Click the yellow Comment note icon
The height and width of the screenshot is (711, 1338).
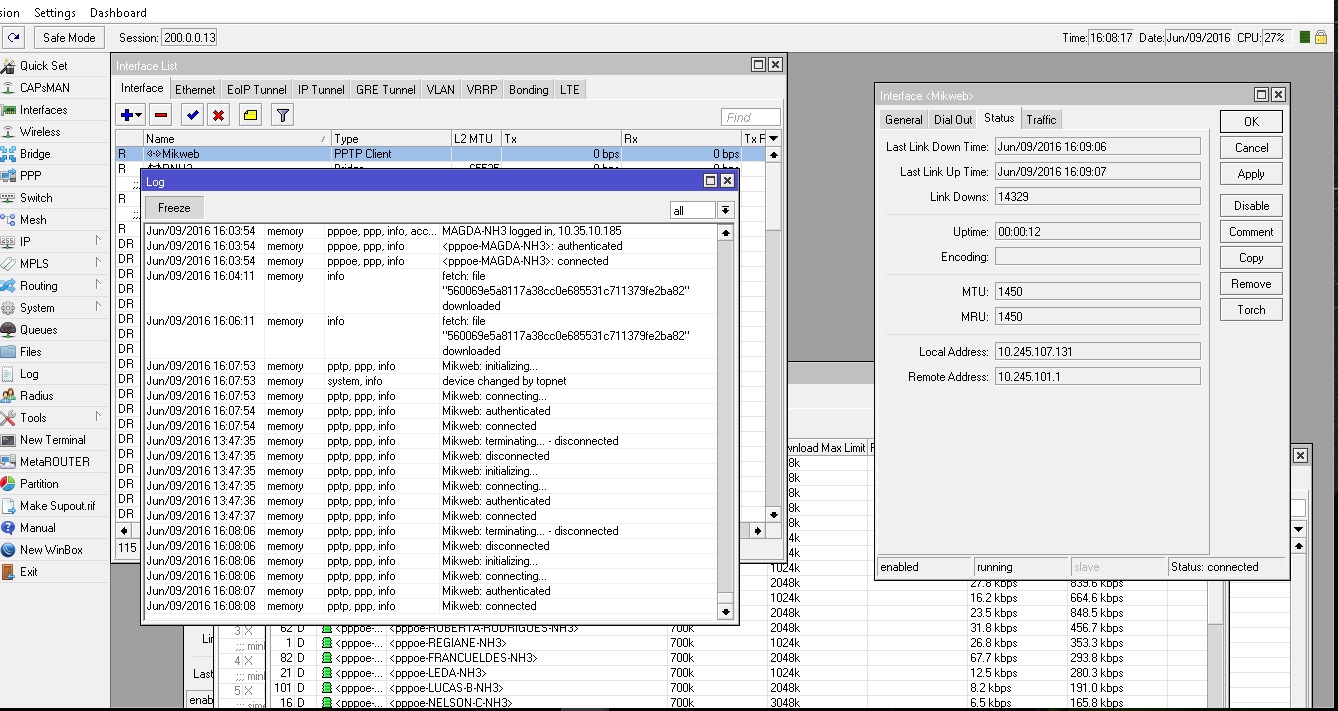[x=250, y=115]
